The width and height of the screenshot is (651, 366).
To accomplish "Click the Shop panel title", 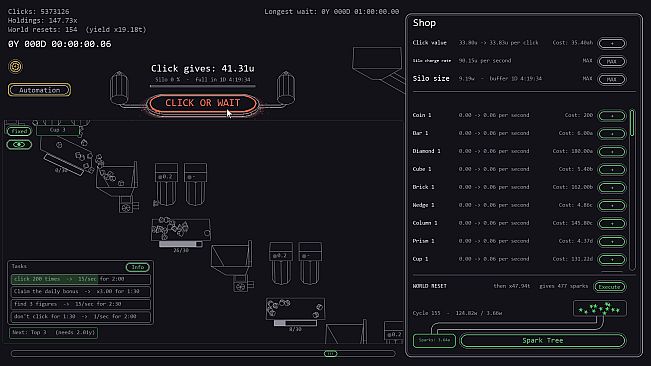I will click(424, 23).
